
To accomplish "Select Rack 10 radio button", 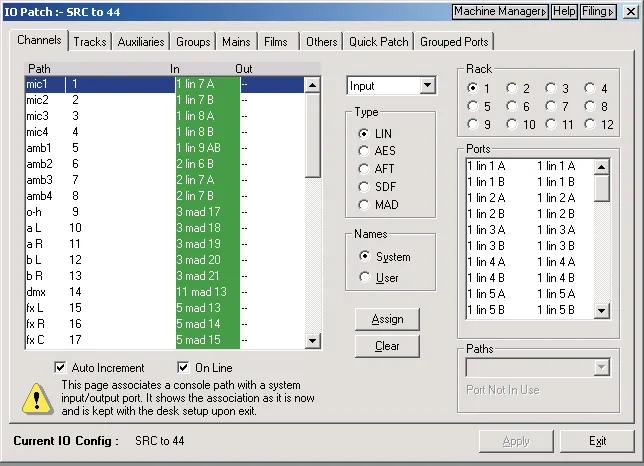I will (512, 124).
